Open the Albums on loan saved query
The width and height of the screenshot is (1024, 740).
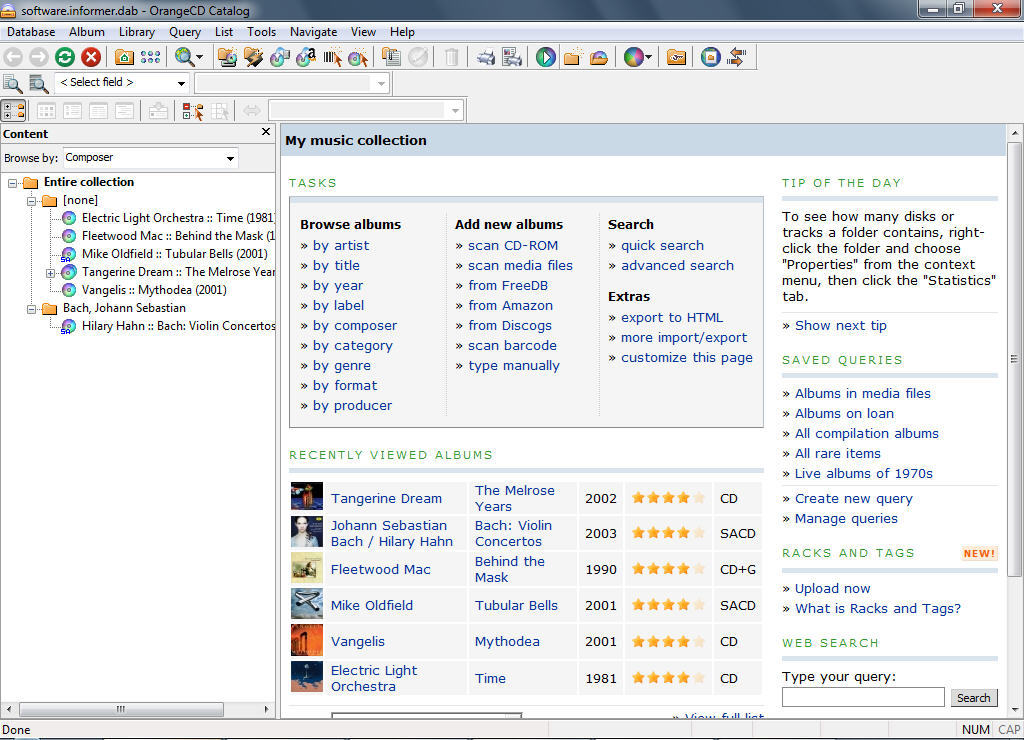844,414
